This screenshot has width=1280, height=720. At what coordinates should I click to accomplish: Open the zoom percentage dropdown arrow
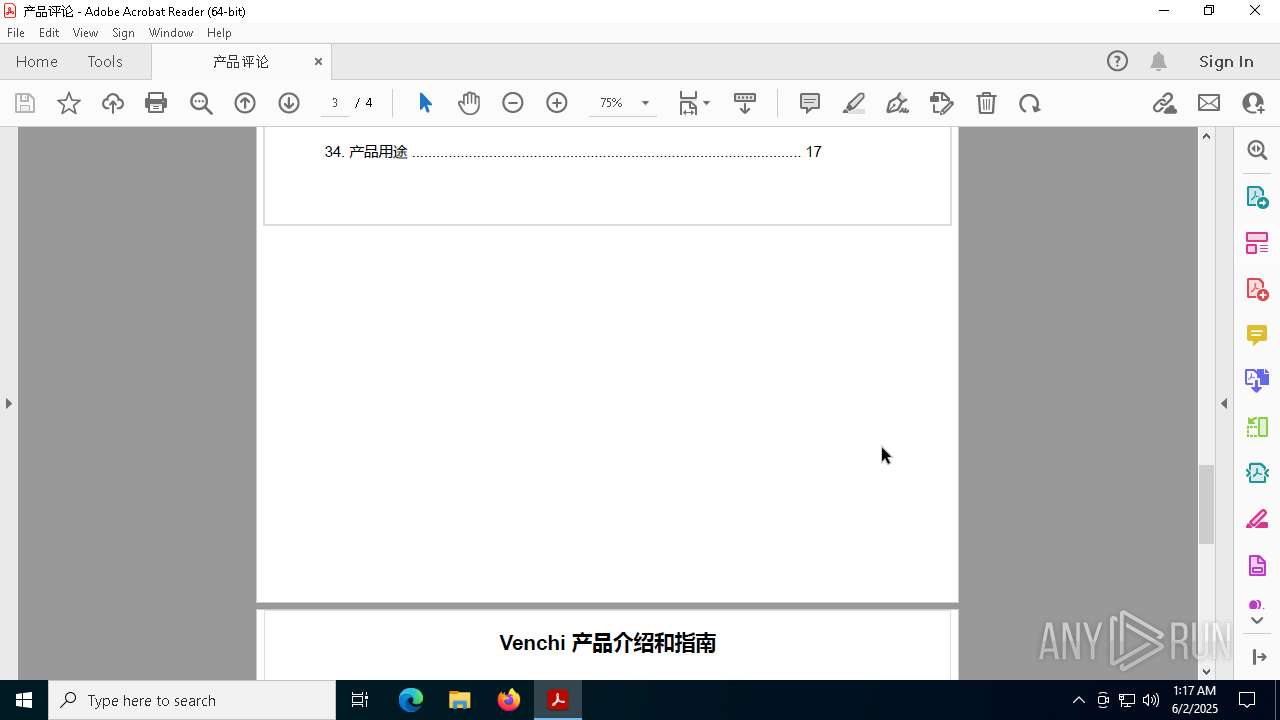[x=645, y=103]
